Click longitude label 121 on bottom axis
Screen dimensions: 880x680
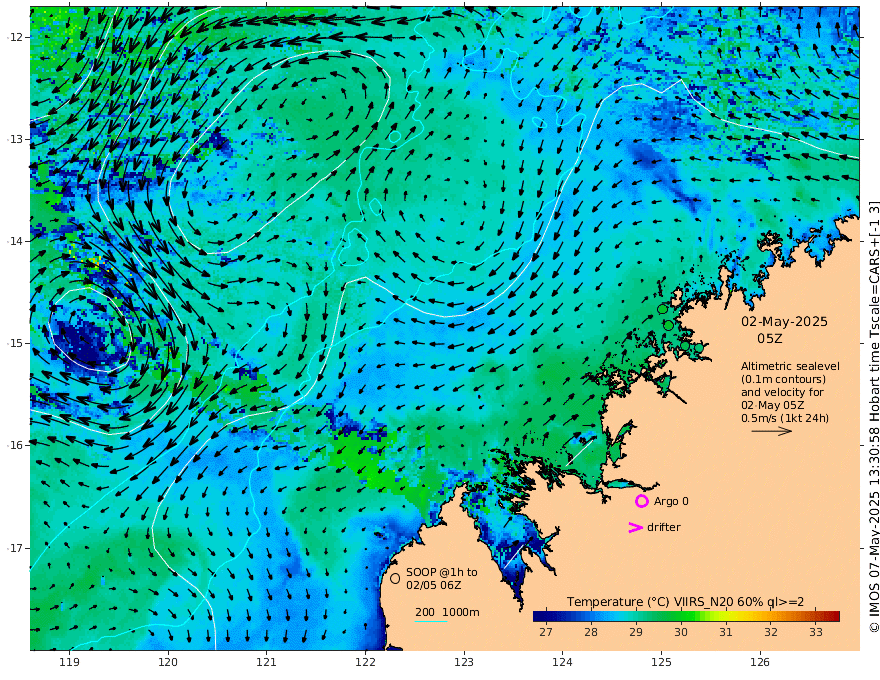click(267, 662)
